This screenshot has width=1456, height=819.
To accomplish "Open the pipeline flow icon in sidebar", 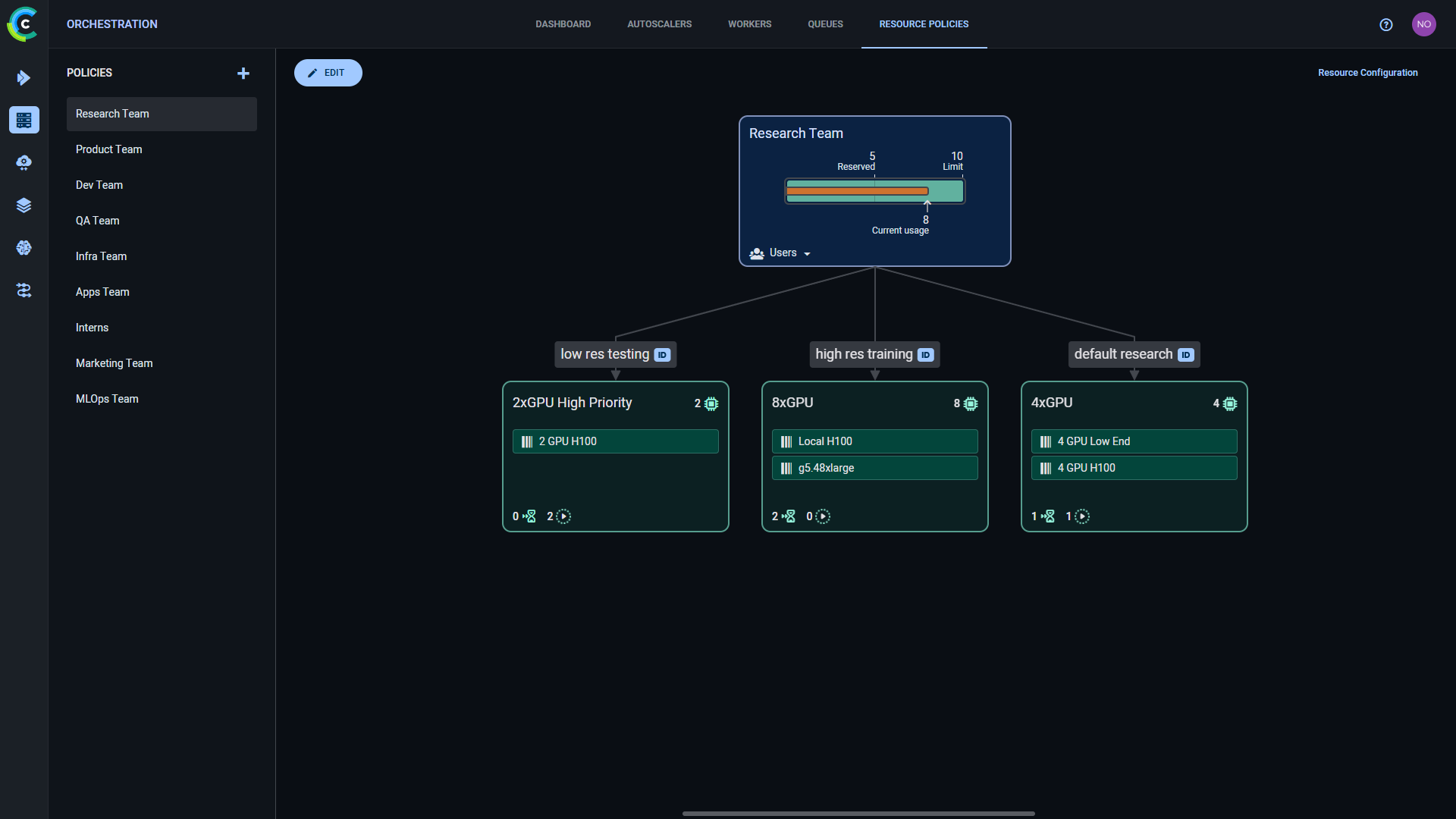I will 24,290.
